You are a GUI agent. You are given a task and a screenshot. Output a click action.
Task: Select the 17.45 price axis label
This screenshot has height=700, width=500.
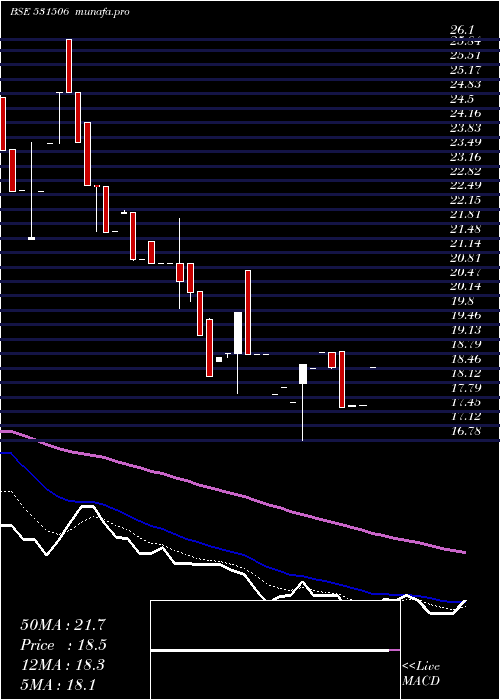tap(466, 403)
